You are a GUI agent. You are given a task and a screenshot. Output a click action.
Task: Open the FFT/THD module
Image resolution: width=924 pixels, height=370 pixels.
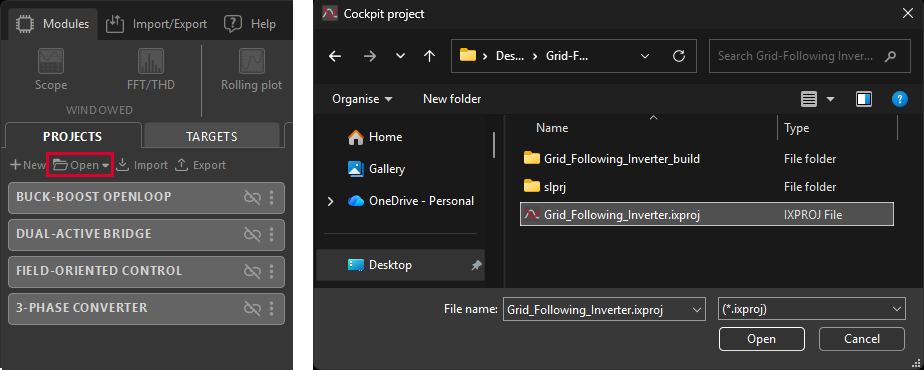[151, 70]
